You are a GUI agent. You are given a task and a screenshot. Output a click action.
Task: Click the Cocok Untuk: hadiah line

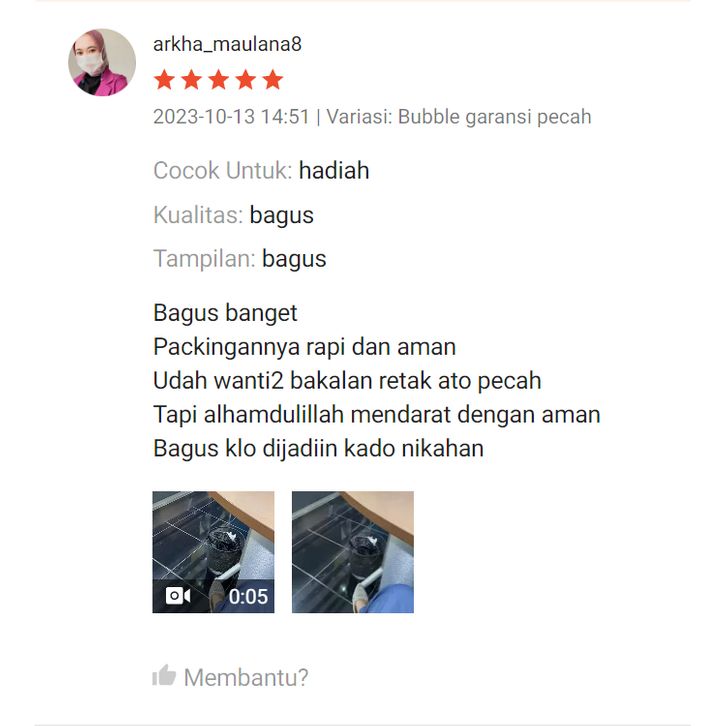[x=261, y=170]
